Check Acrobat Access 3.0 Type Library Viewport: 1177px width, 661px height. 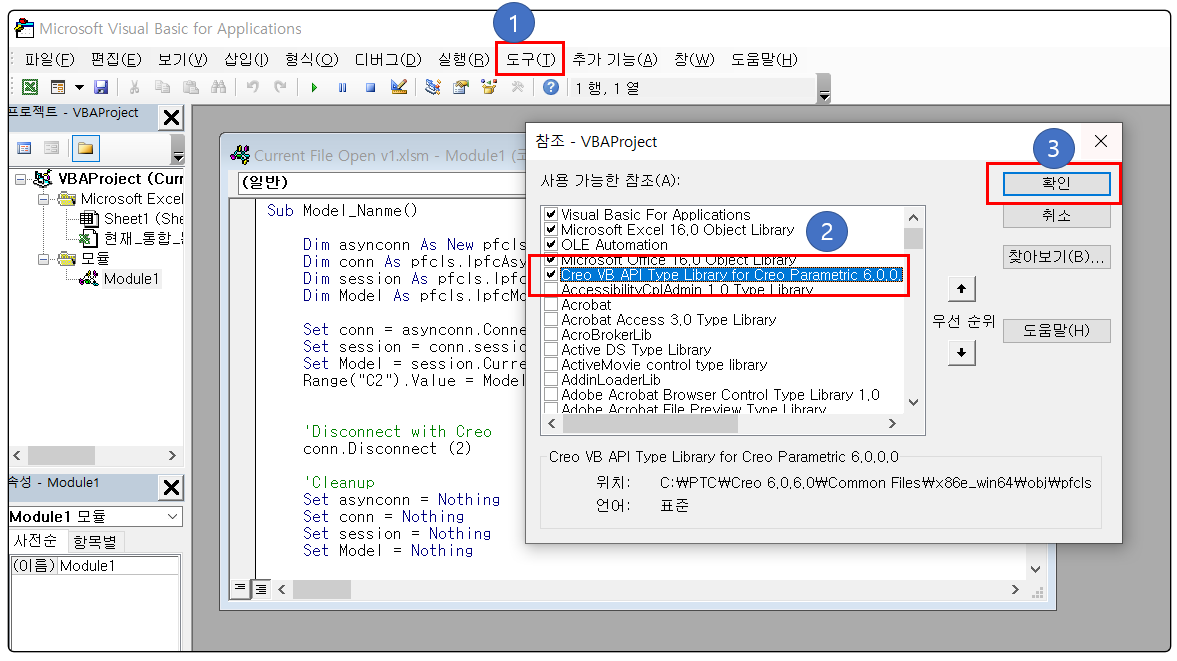coord(551,320)
